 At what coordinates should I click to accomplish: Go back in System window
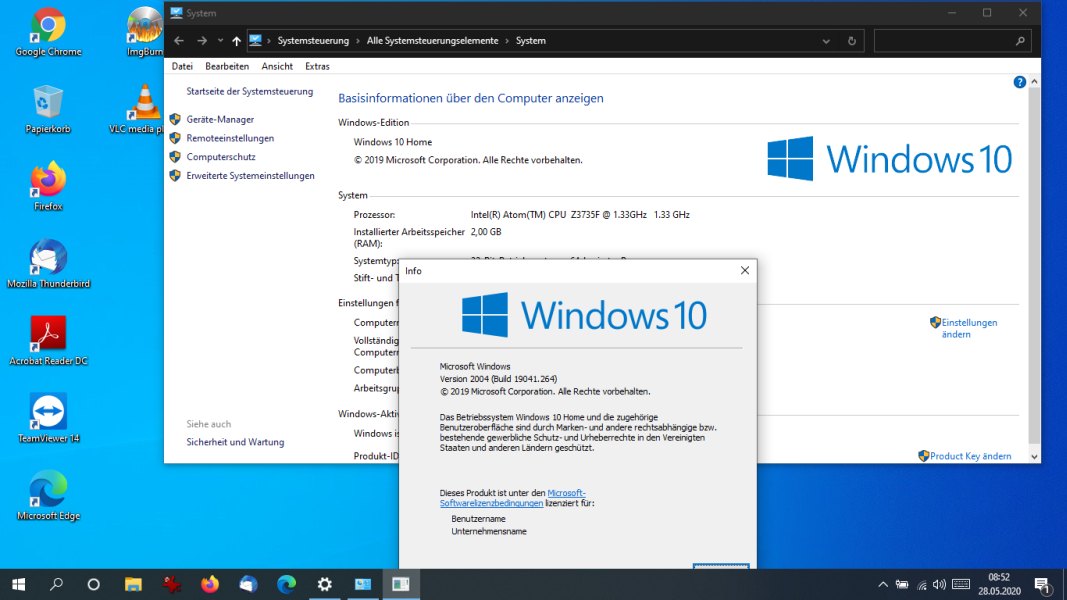[179, 41]
